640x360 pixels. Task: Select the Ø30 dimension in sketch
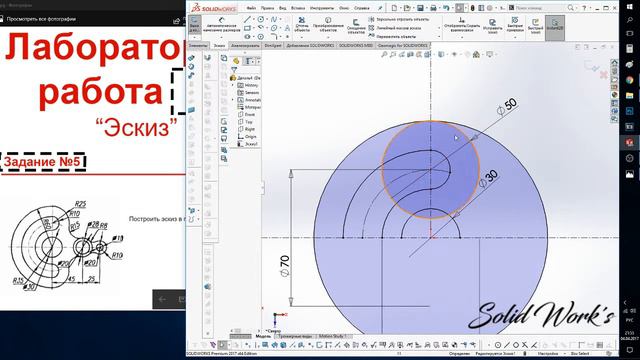[x=488, y=179]
